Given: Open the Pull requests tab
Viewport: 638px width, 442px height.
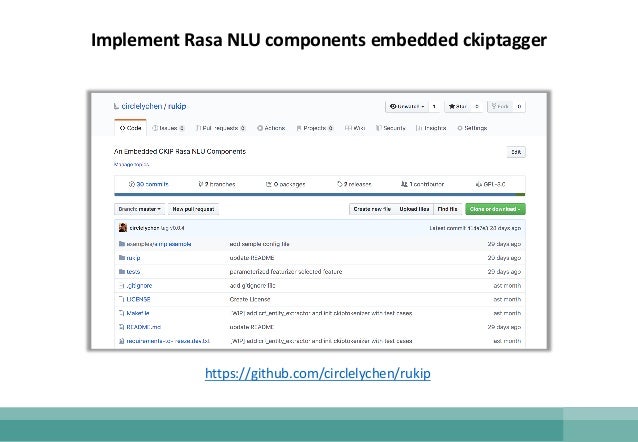Looking at the screenshot, I should click(x=221, y=128).
